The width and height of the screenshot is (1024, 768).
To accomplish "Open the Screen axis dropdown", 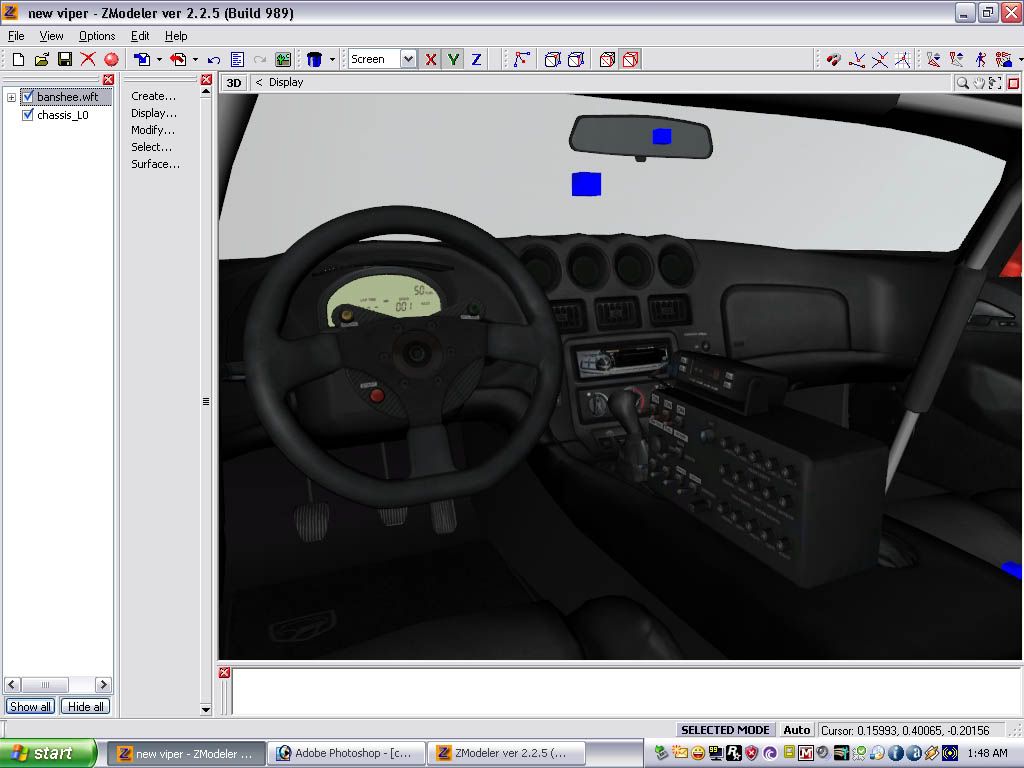I will click(x=408, y=60).
